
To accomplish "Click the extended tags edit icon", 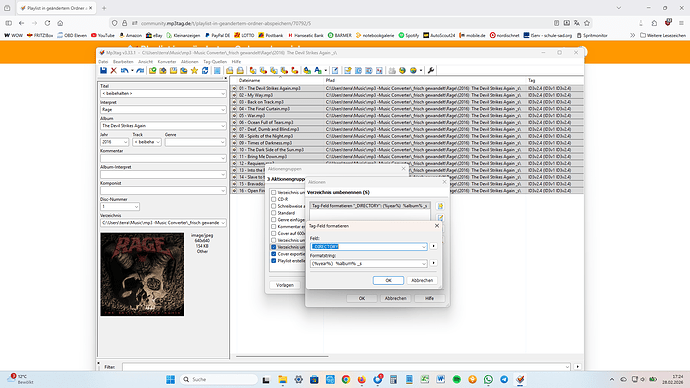I will click(335, 70).
